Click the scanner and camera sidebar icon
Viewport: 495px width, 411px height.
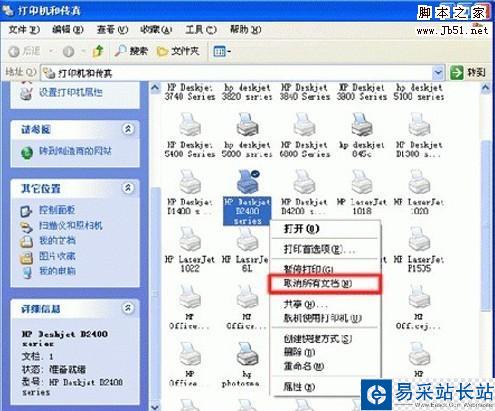coord(27,227)
